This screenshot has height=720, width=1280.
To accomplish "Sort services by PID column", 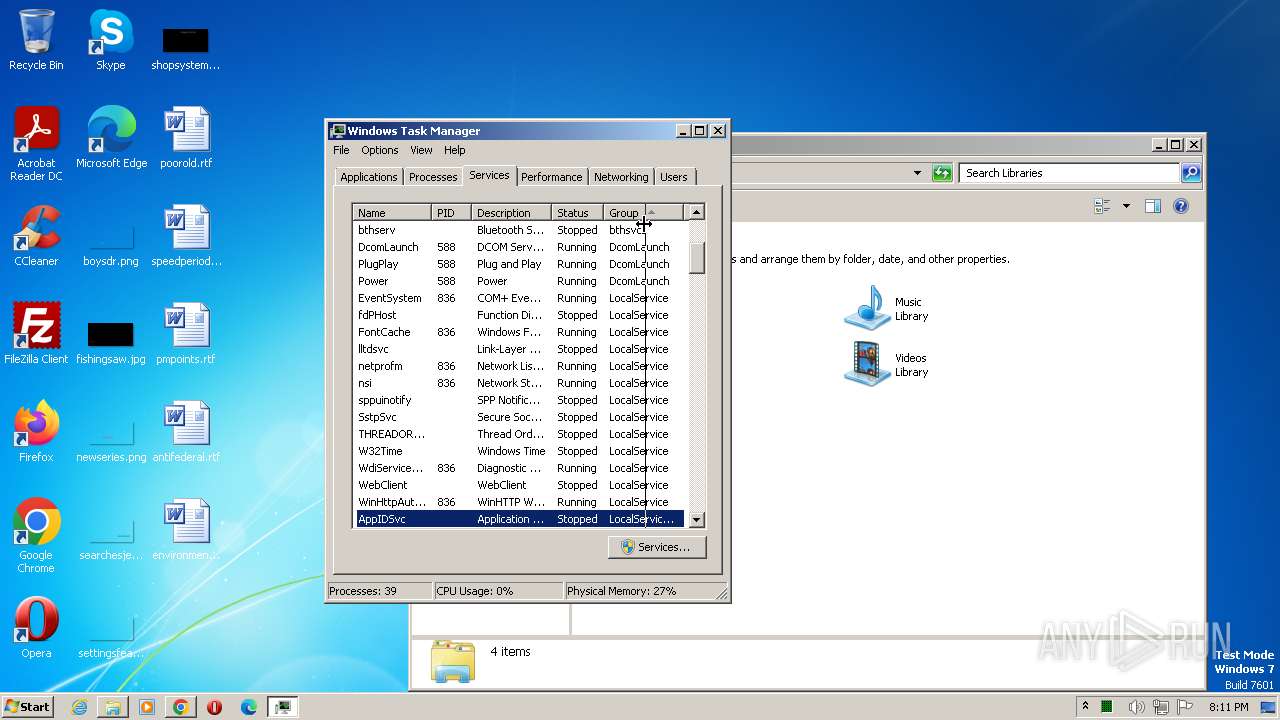I will 452,213.
